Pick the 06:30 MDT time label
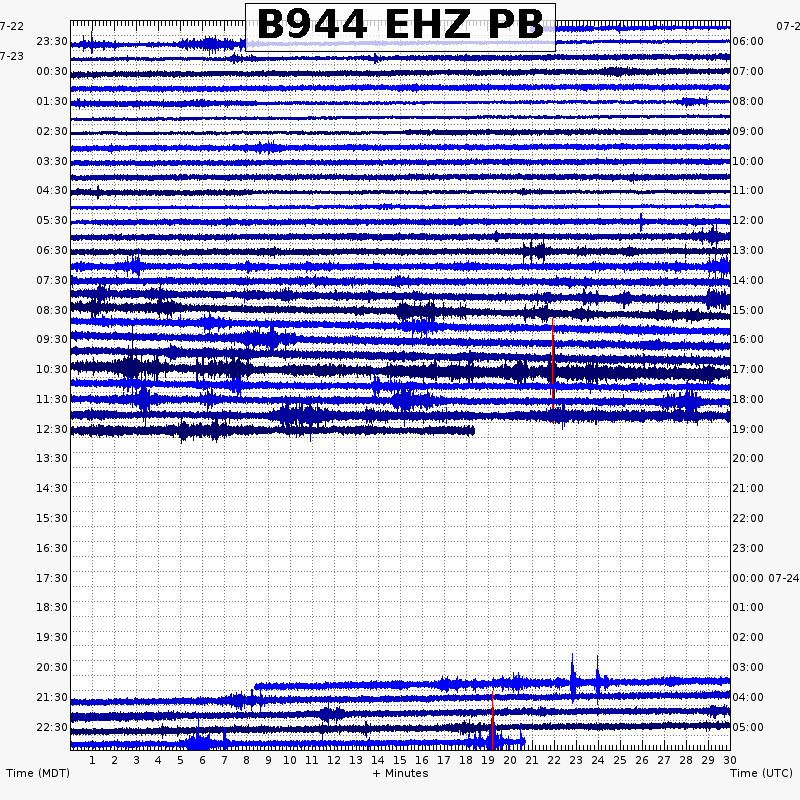800x800 pixels. 52,251
